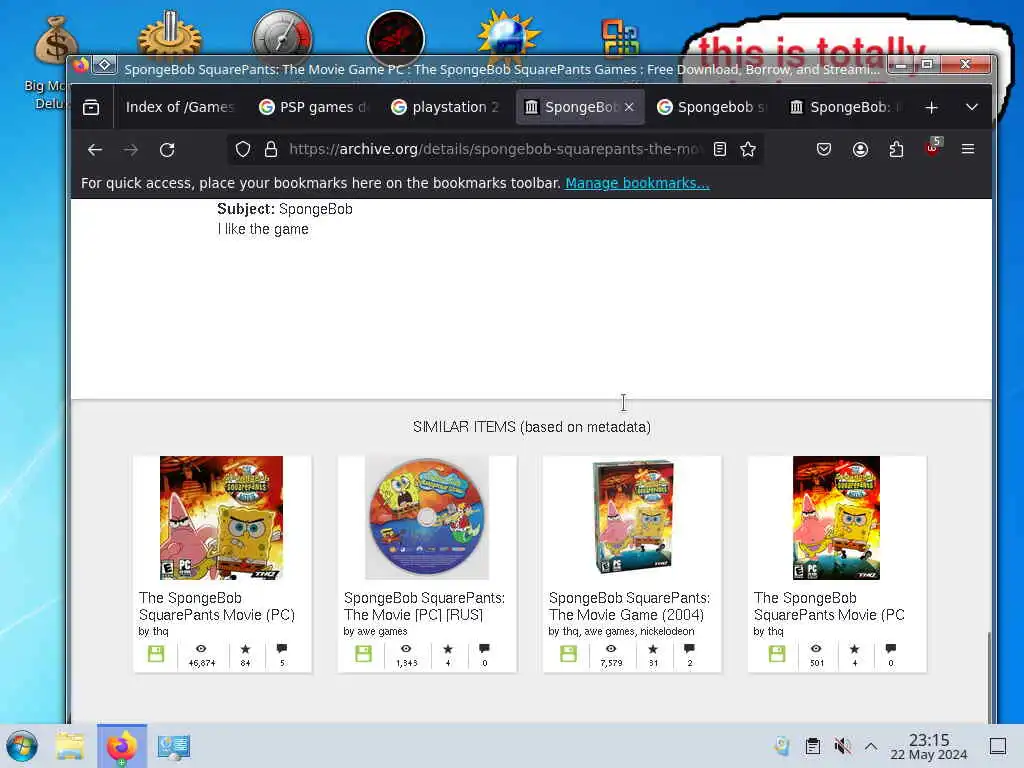This screenshot has height=768, width=1024.
Task: Click the 'SIMILAR ITEMS (based on metadata)' heading
Action: (532, 427)
